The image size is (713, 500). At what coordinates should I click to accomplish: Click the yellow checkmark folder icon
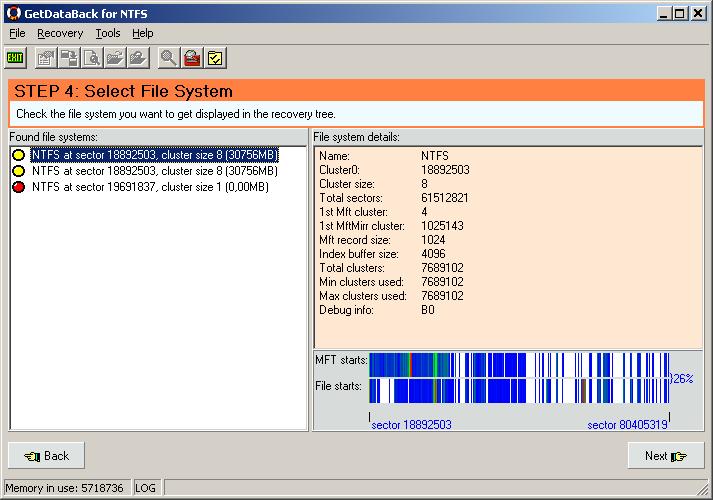pyautogui.click(x=215, y=58)
